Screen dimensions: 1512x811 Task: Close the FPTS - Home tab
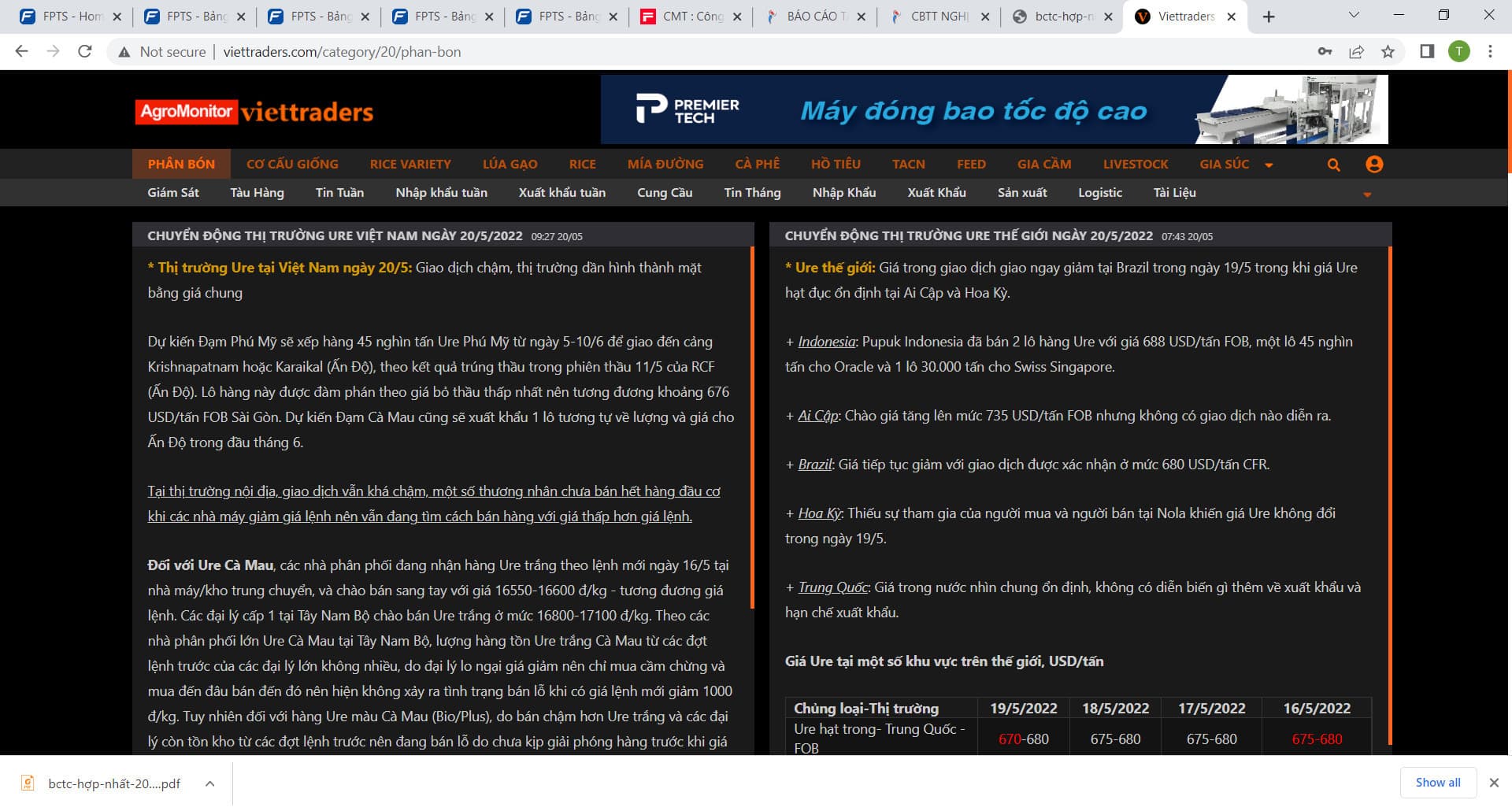[117, 17]
